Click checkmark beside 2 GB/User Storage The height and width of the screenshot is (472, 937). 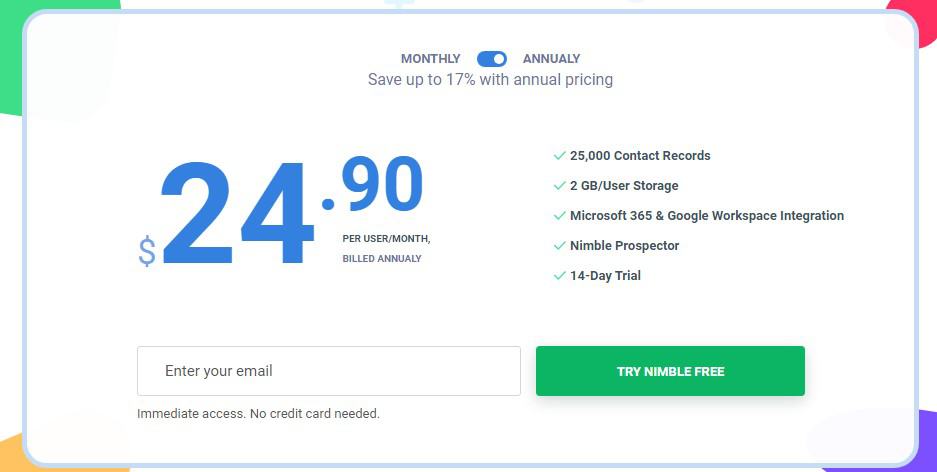[559, 186]
